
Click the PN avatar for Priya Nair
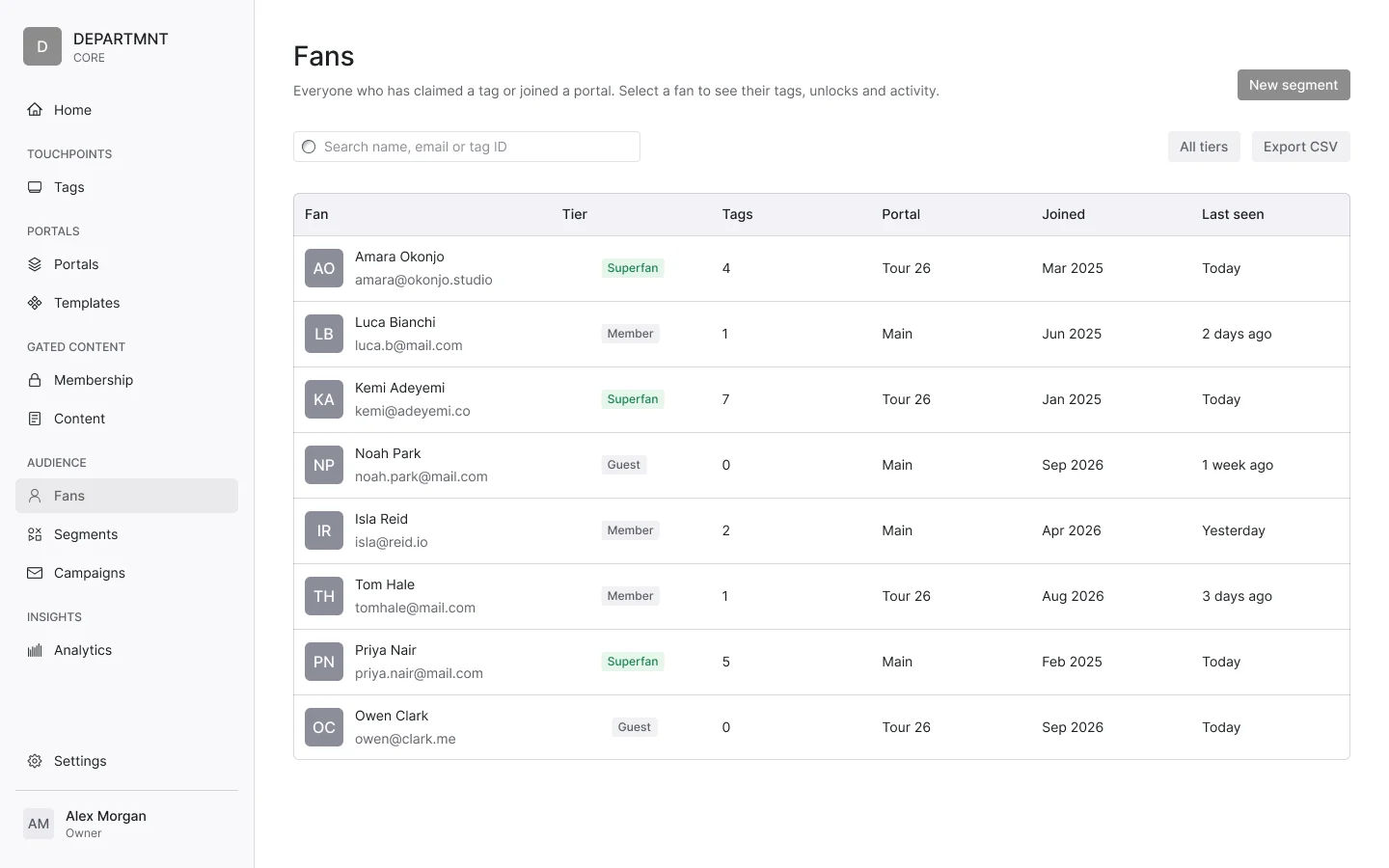coord(324,662)
